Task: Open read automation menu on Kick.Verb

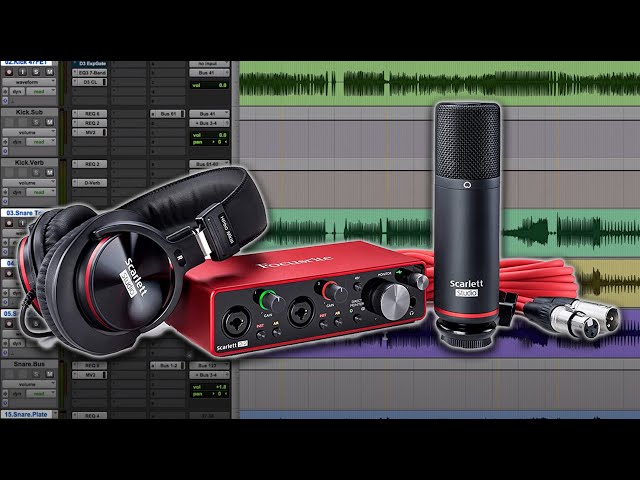Action: coord(41,192)
